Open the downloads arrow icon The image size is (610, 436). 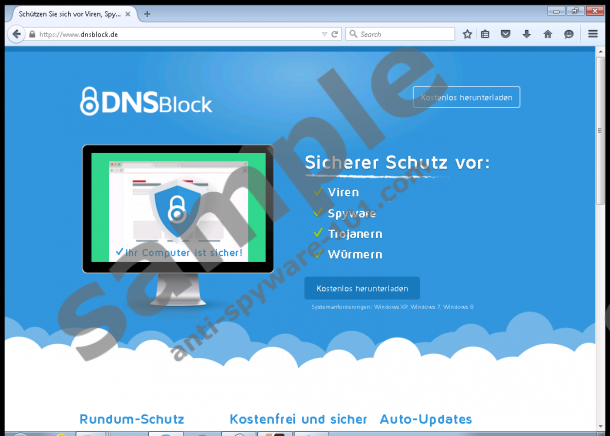(x=526, y=34)
